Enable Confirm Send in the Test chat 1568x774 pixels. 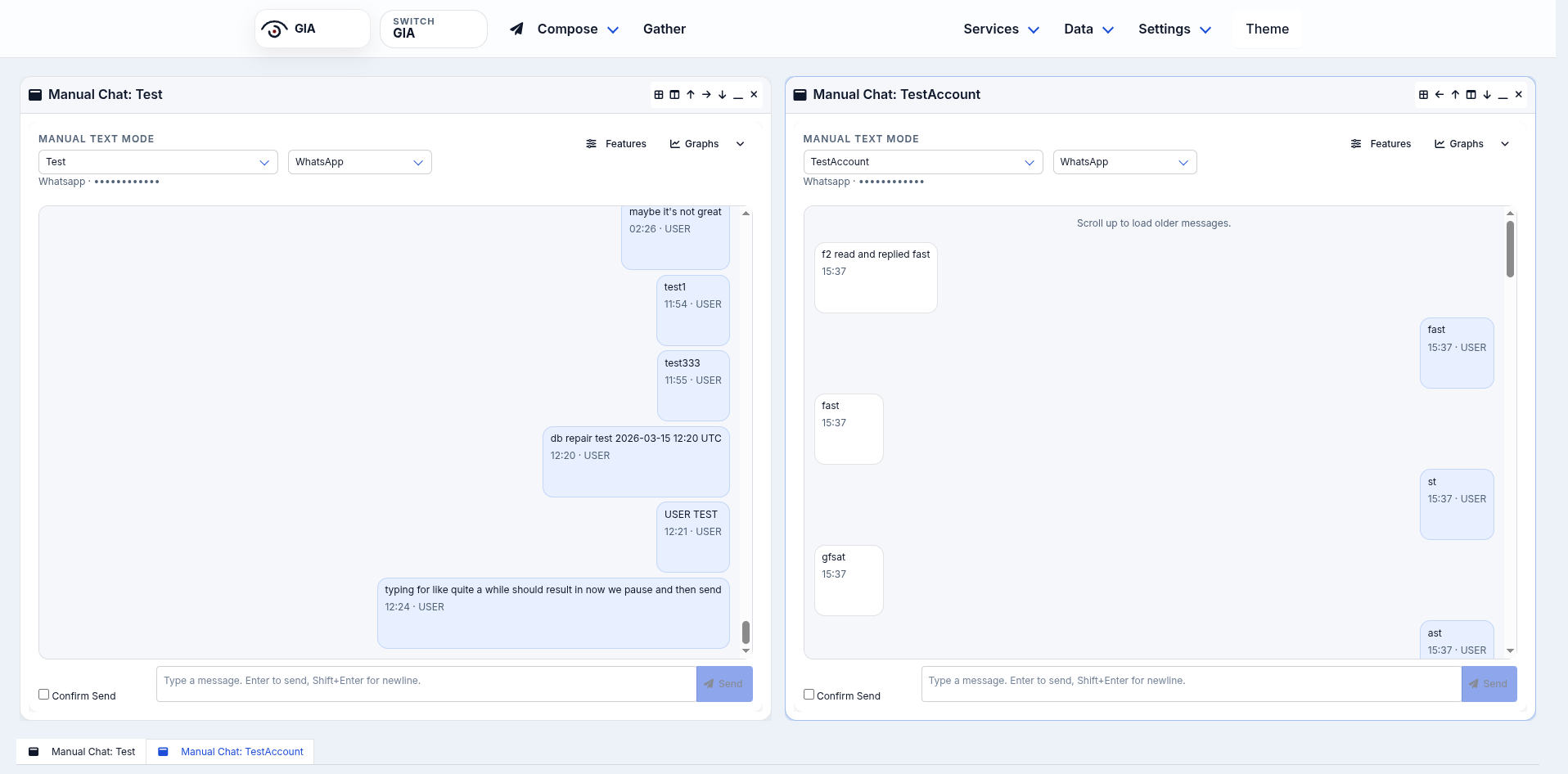coord(43,694)
